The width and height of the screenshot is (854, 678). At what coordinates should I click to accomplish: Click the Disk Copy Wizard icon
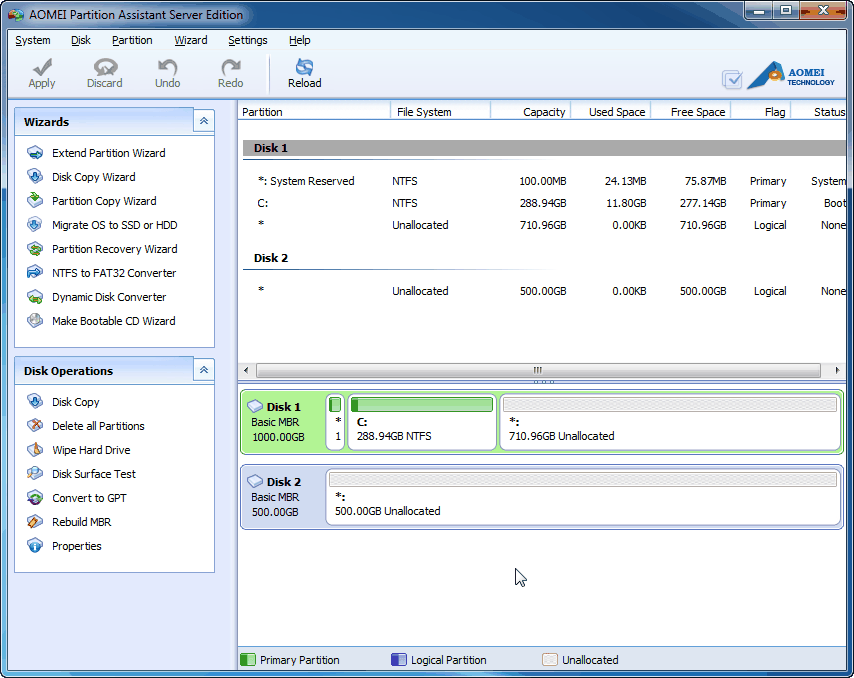pyautogui.click(x=35, y=176)
